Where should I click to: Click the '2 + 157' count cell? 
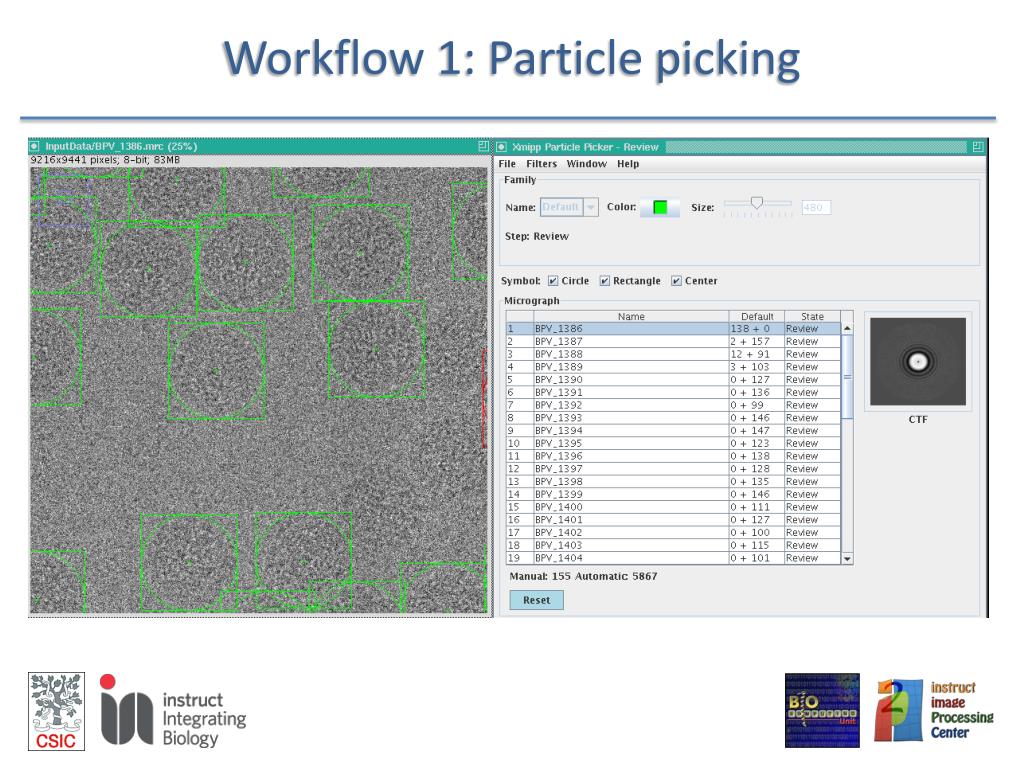tap(757, 342)
